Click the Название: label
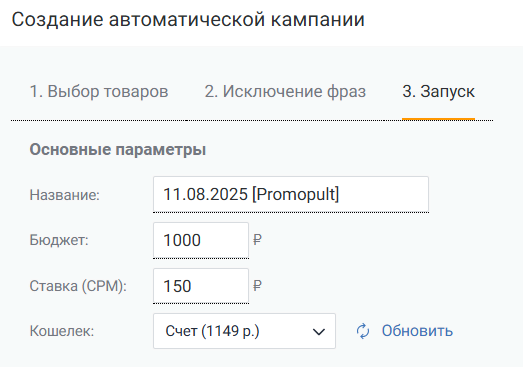This screenshot has height=367, width=523. (65, 195)
